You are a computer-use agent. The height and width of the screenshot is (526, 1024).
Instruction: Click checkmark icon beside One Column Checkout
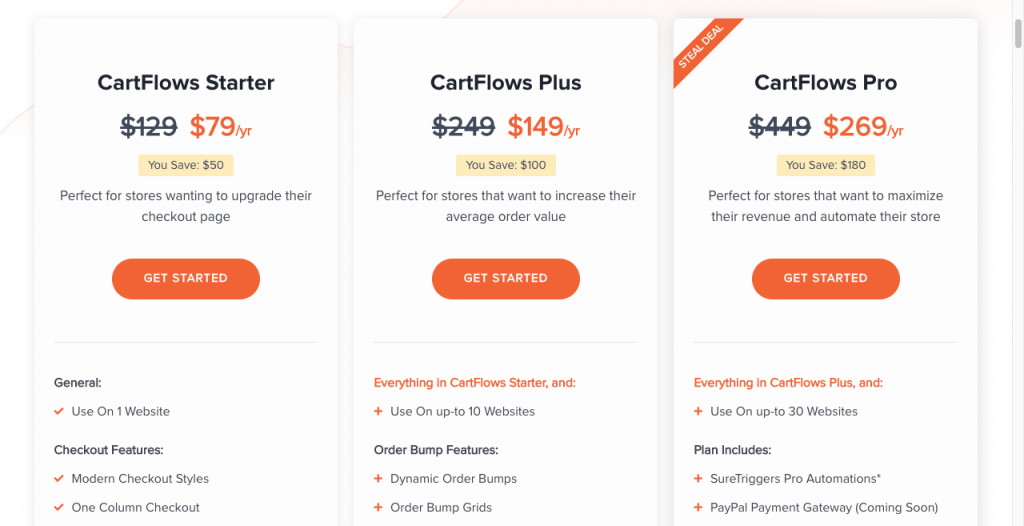(x=59, y=507)
